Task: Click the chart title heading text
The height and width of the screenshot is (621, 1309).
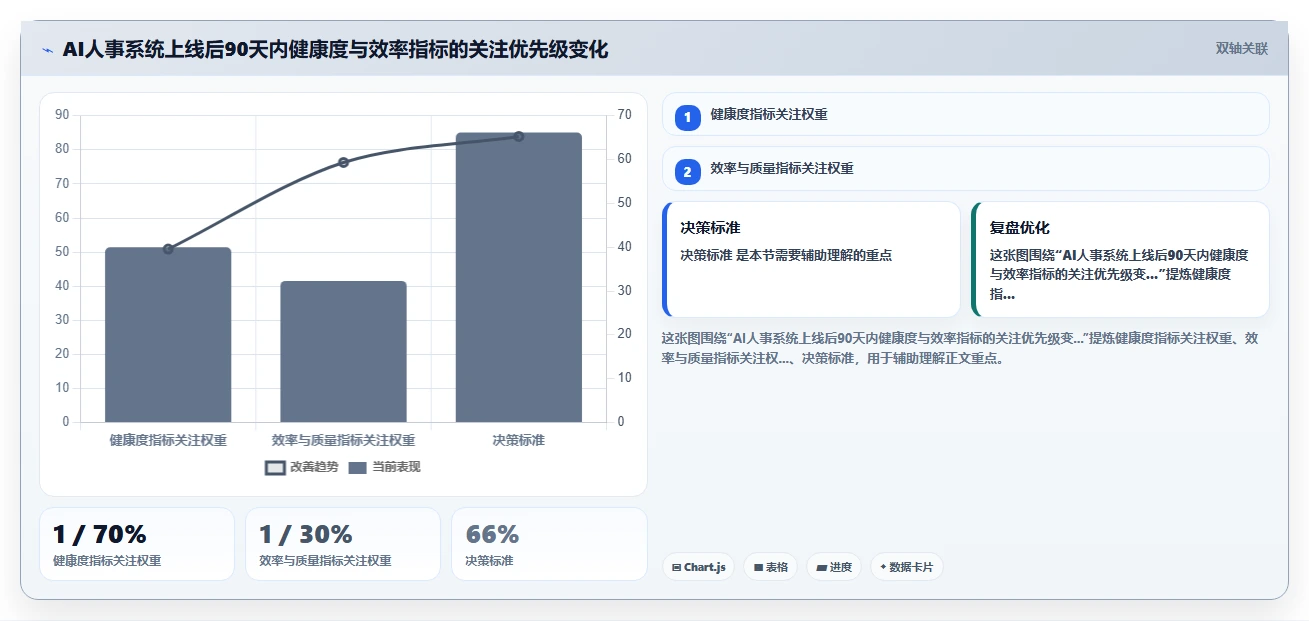Action: pyautogui.click(x=335, y=49)
